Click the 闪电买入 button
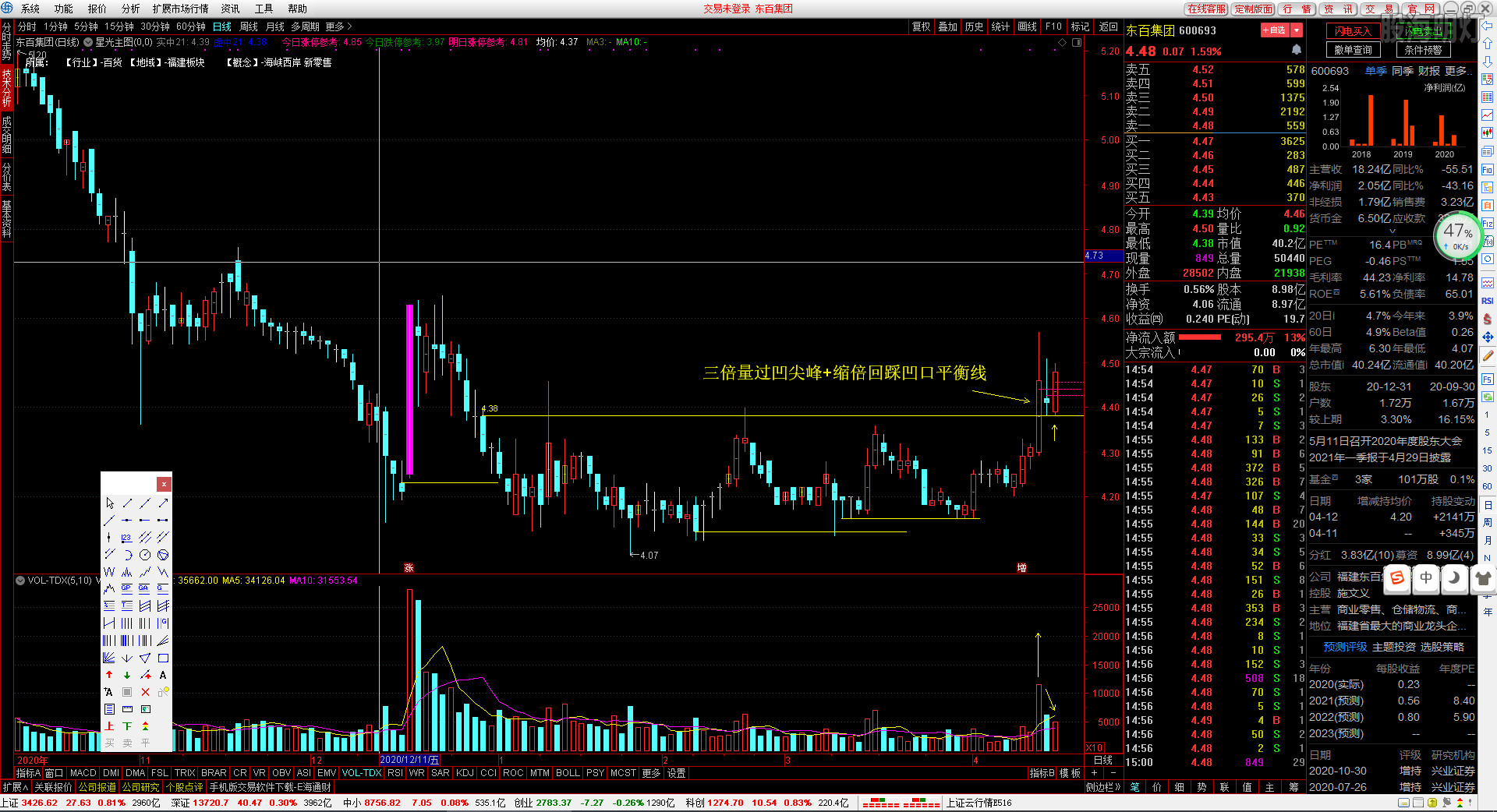The width and height of the screenshot is (1497, 812). pos(1353,31)
